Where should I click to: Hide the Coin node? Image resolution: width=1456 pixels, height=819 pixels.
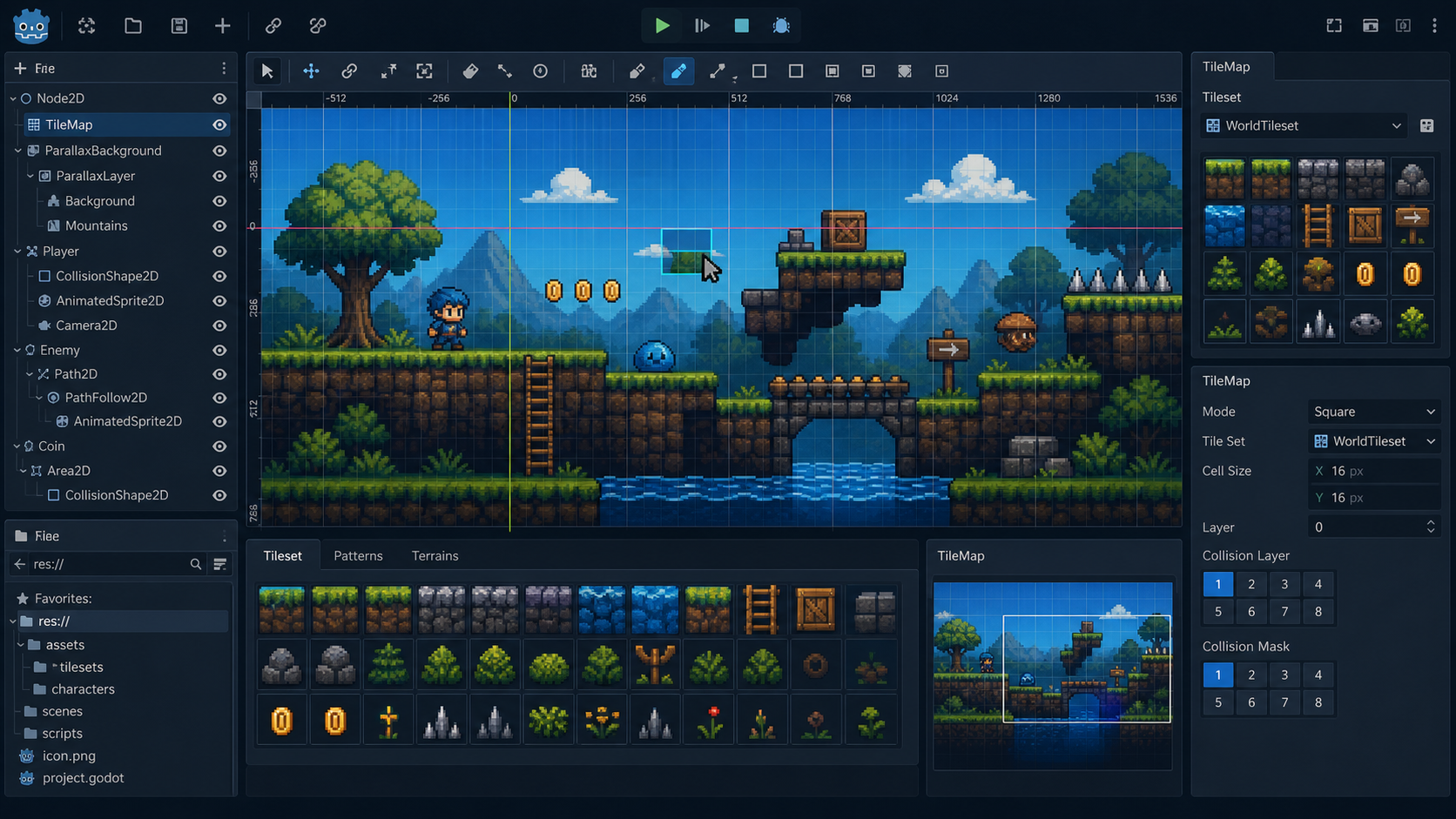219,446
